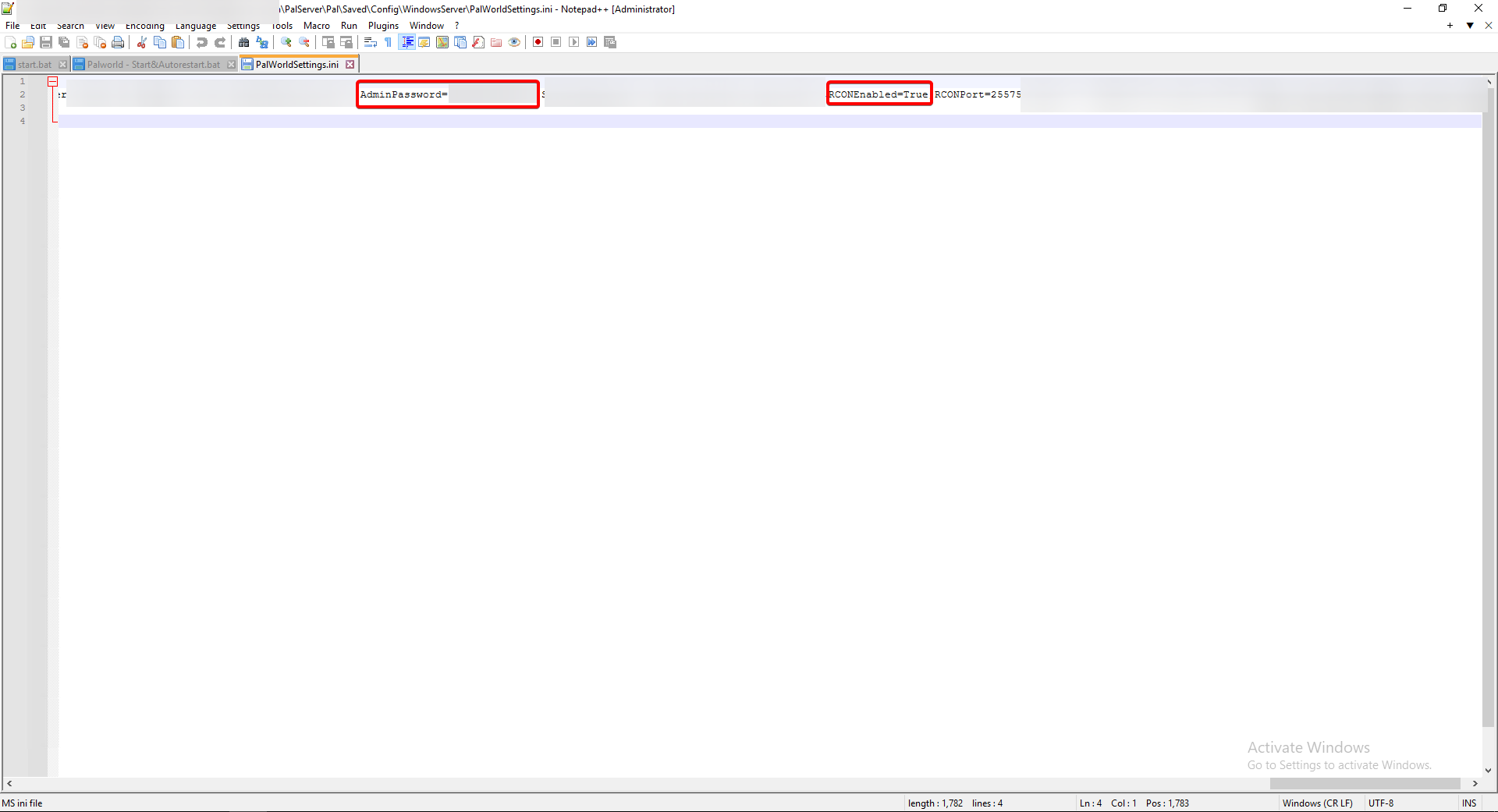Close the PalWorldSettings.ini tab

click(350, 65)
